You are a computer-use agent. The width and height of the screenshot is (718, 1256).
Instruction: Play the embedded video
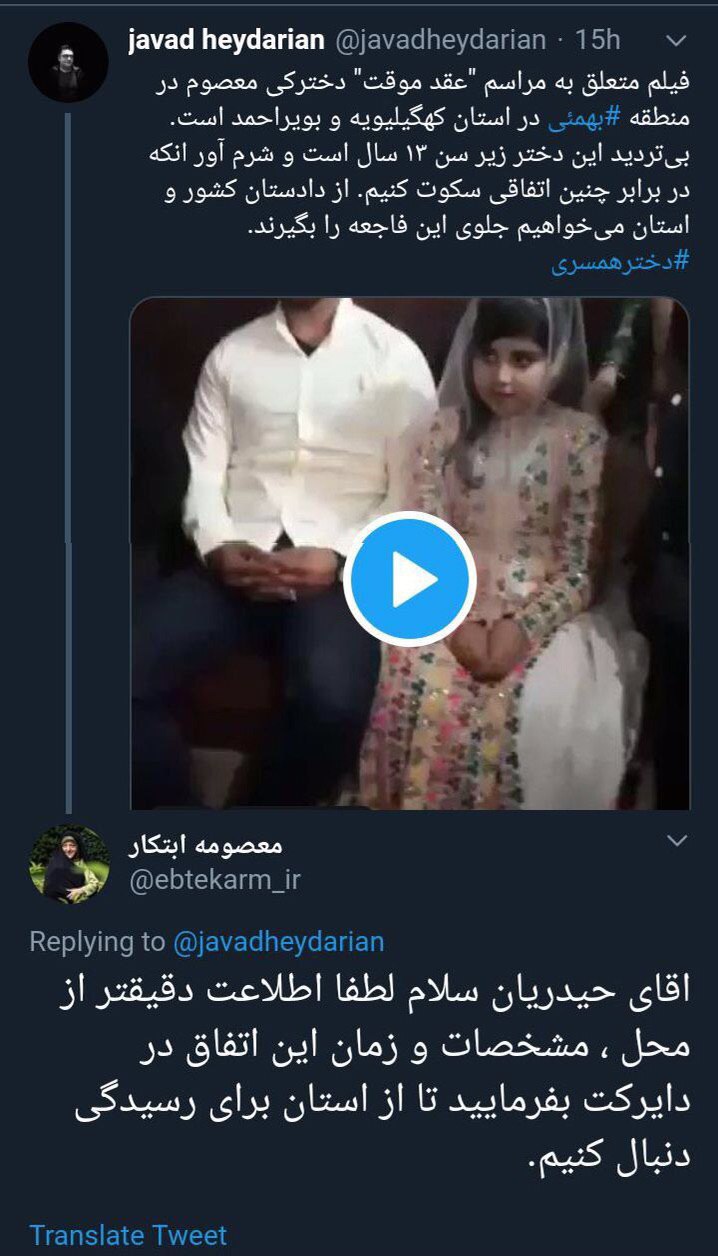coord(409,579)
